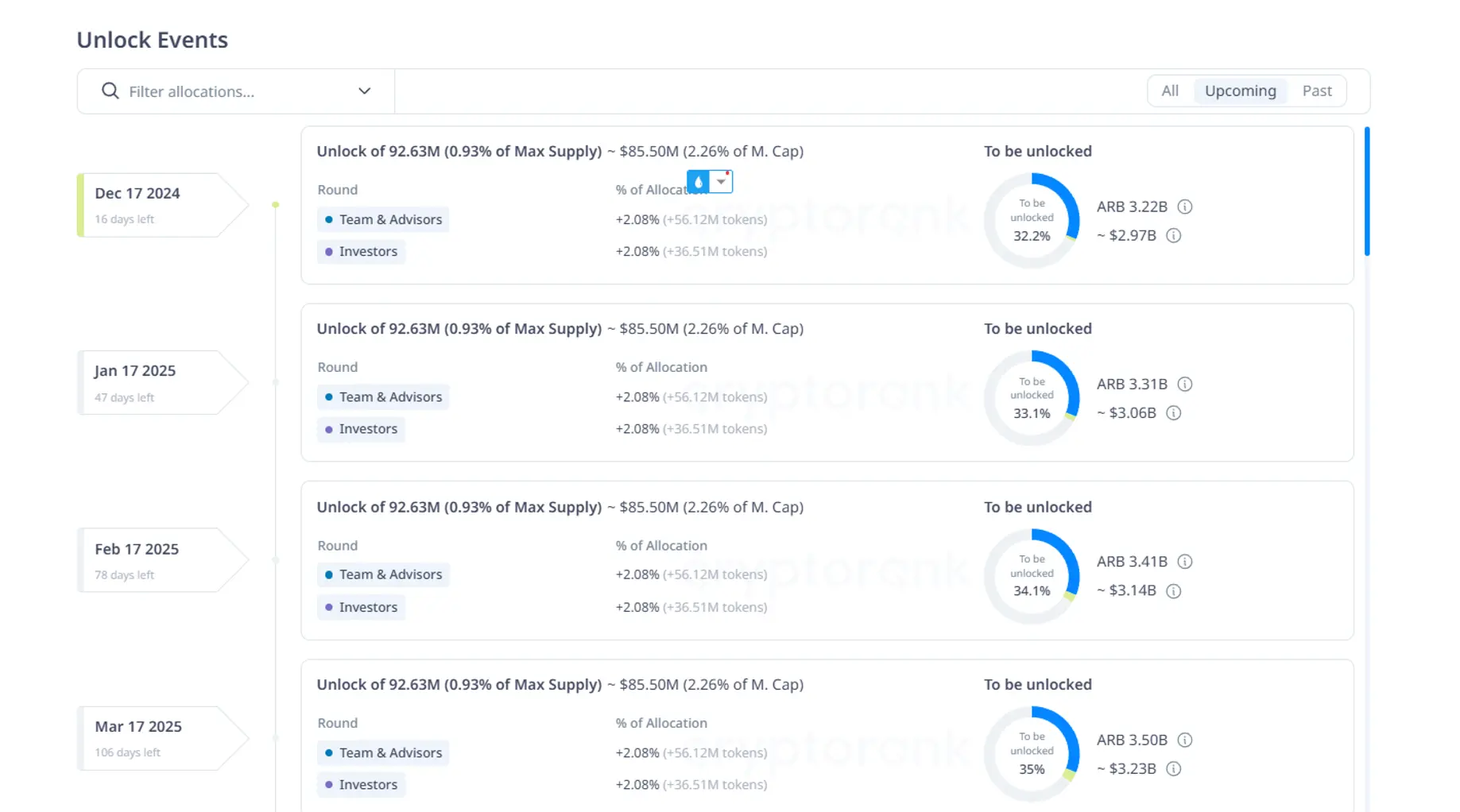The image size is (1460, 812).
Task: Open the small dropdown arrow beside drop icon
Action: (x=721, y=182)
